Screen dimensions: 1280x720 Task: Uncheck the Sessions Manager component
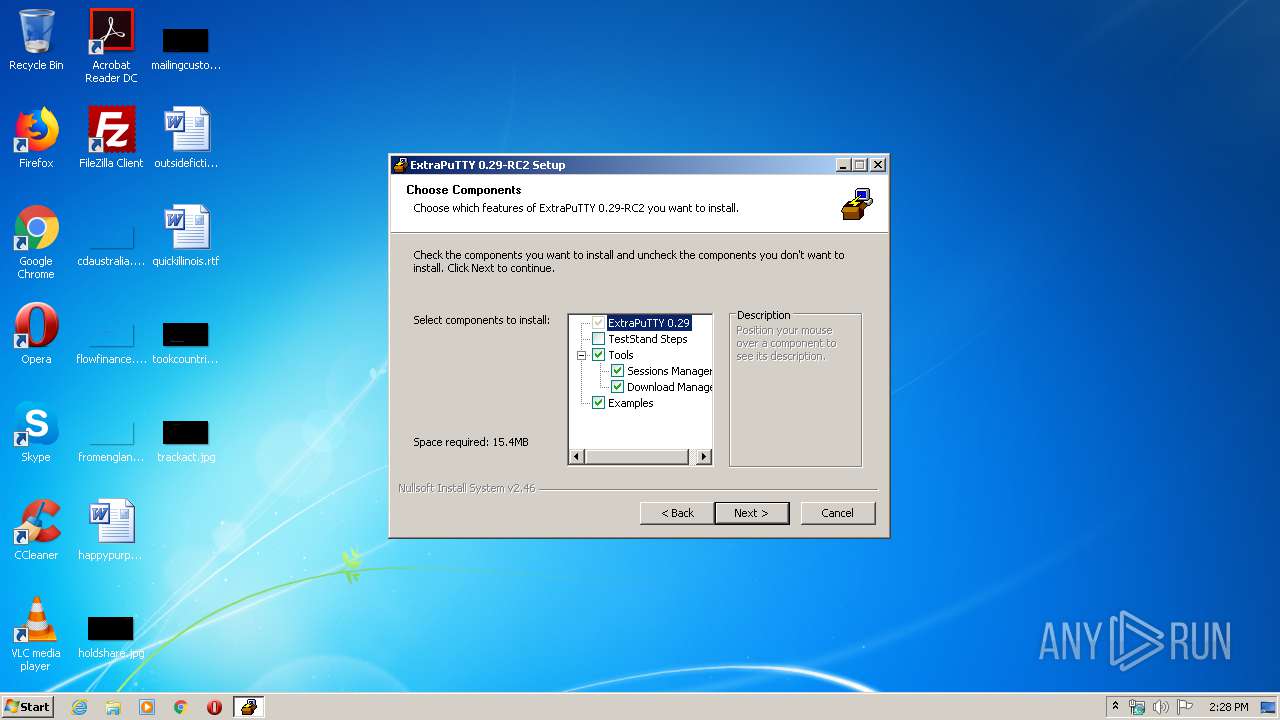pyautogui.click(x=617, y=371)
